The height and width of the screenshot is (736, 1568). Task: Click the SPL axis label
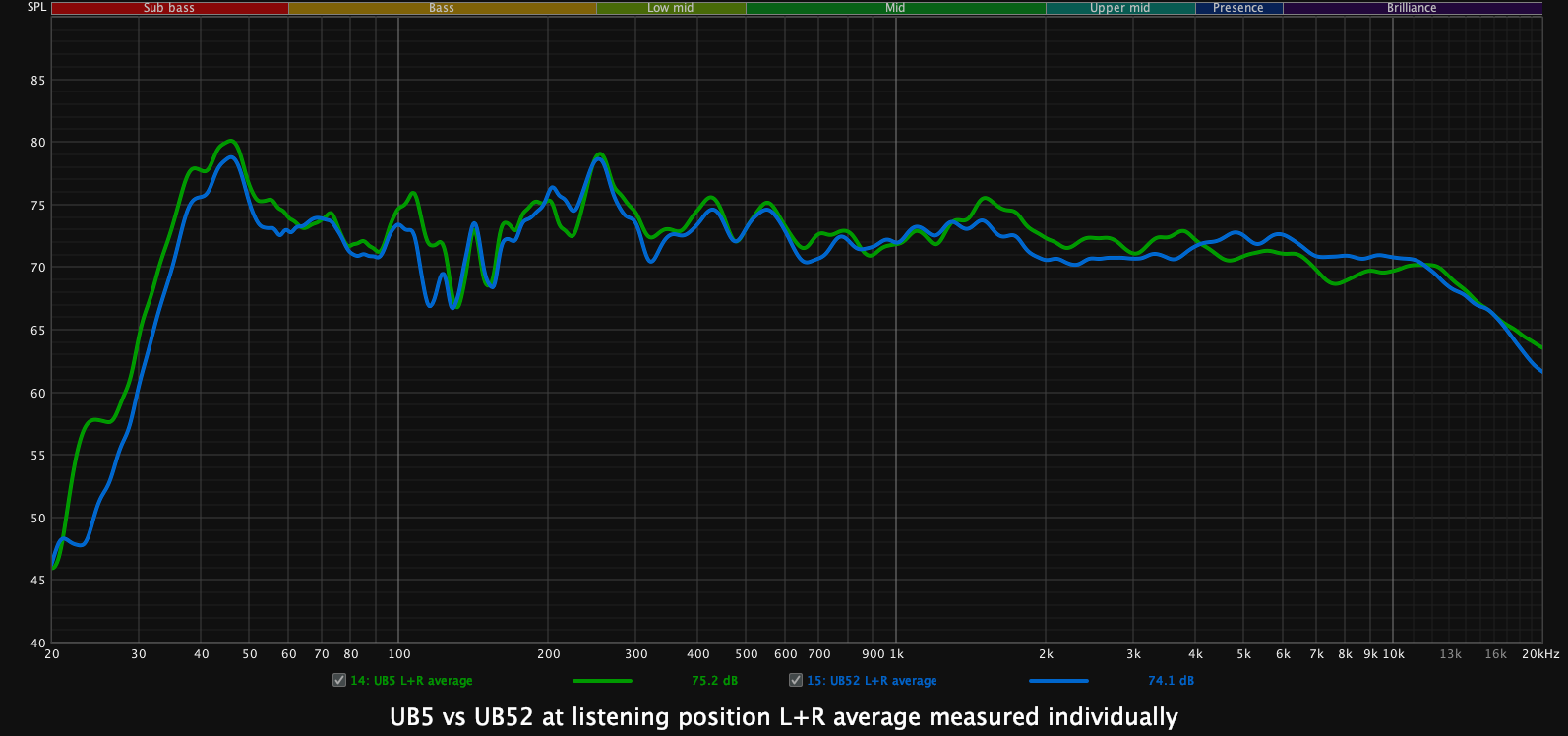[36, 7]
